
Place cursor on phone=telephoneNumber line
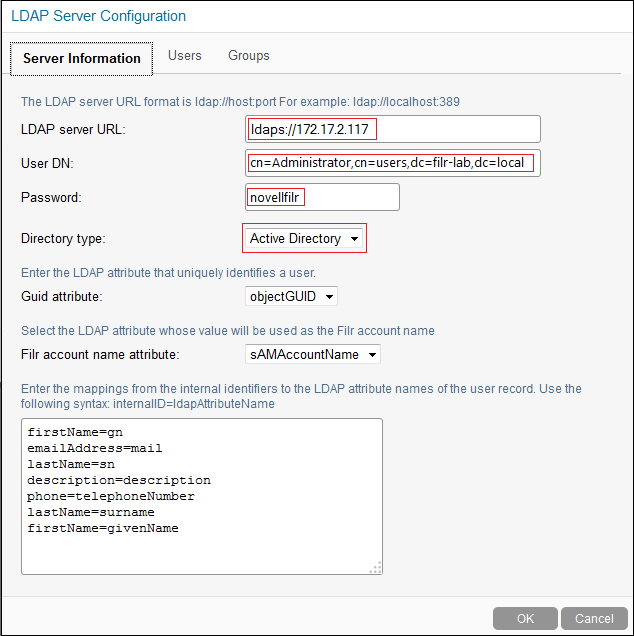[111, 496]
